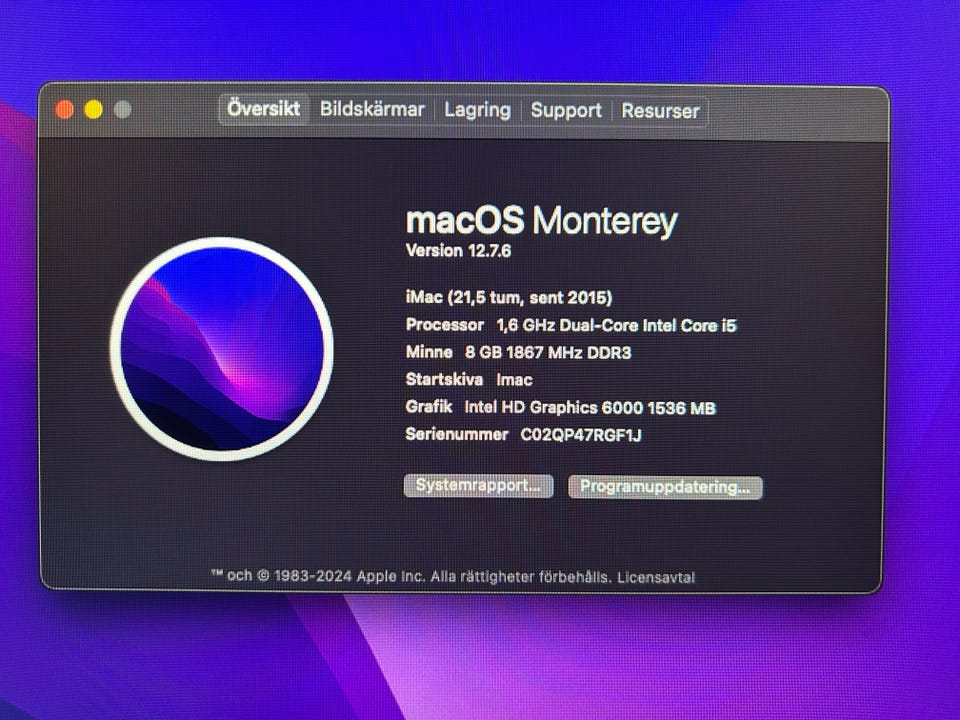Image resolution: width=960 pixels, height=720 pixels.
Task: Open the Bildskärmar tab
Action: point(372,110)
